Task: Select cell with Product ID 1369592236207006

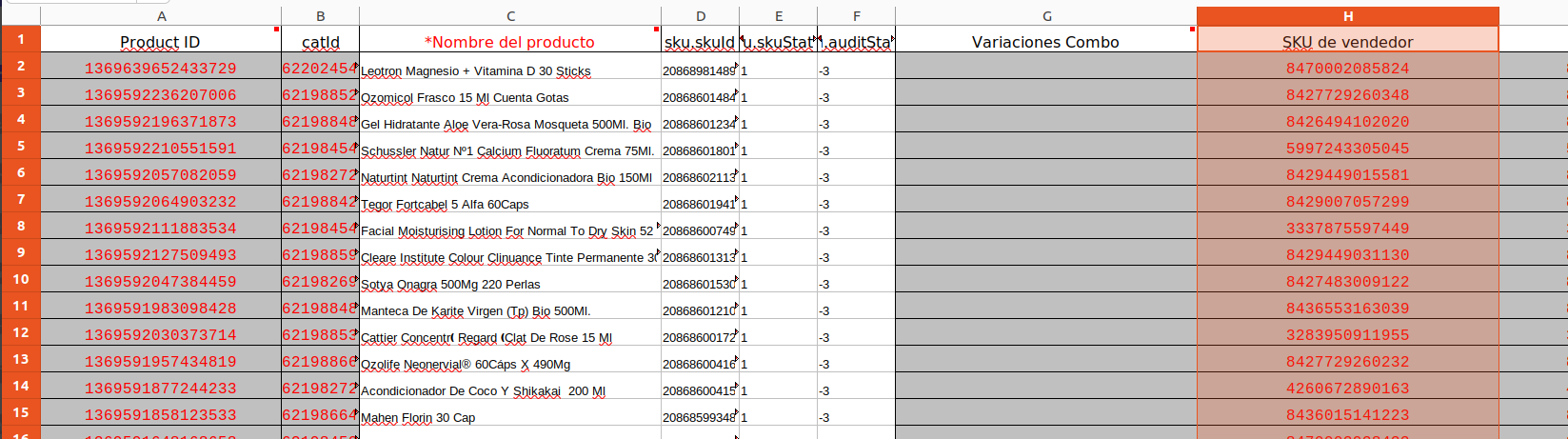Action: 161,92
